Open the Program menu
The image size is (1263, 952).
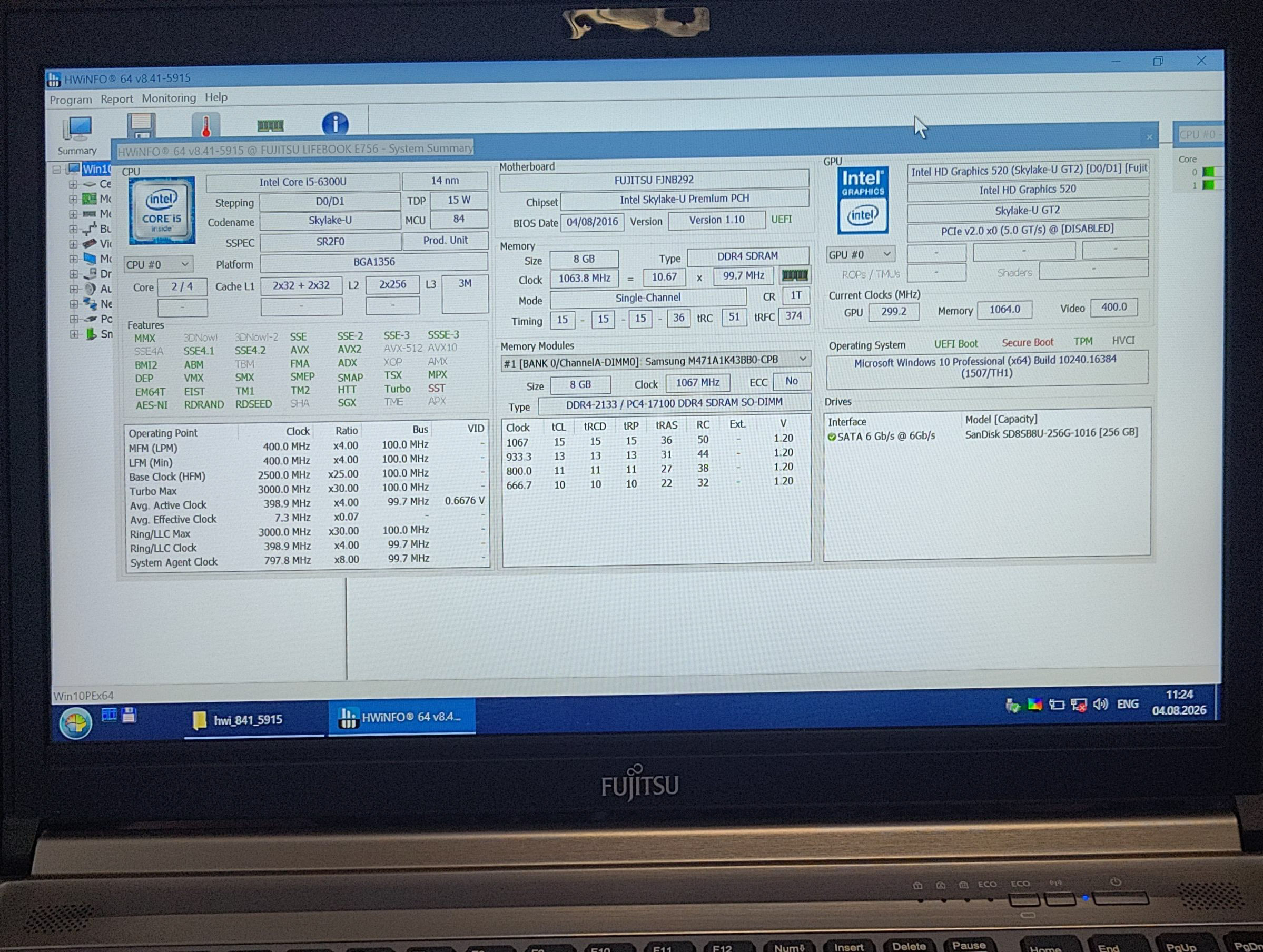[71, 100]
